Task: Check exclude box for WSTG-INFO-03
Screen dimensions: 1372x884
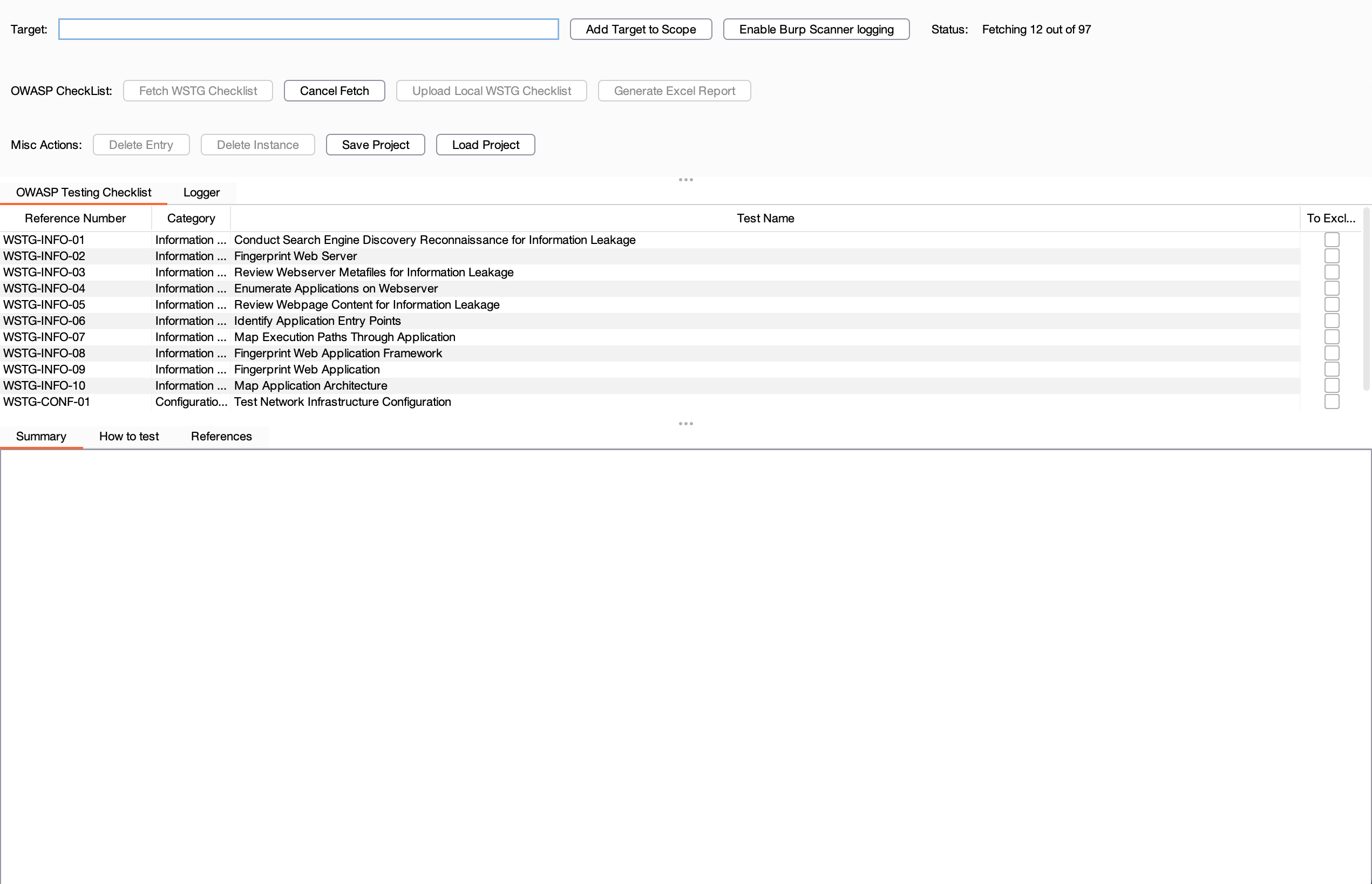Action: (x=1332, y=272)
